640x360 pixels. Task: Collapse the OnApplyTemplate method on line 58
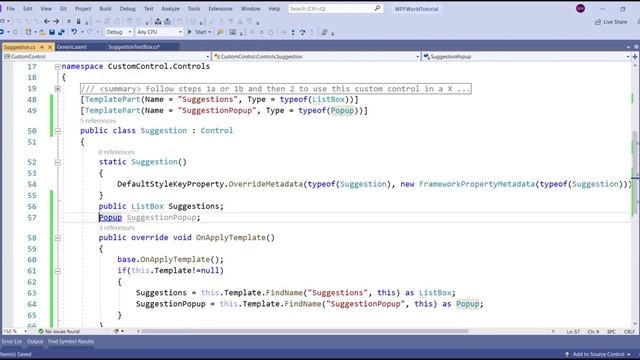pyautogui.click(x=58, y=238)
